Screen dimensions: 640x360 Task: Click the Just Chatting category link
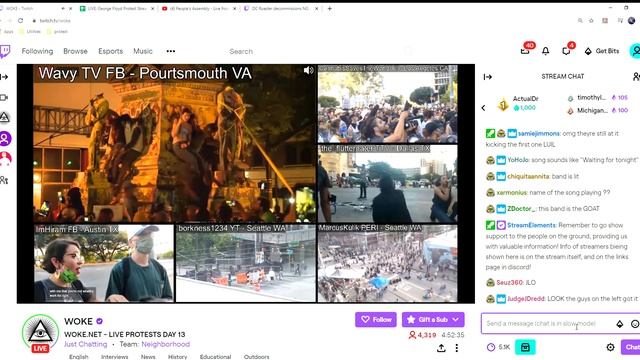coord(85,344)
